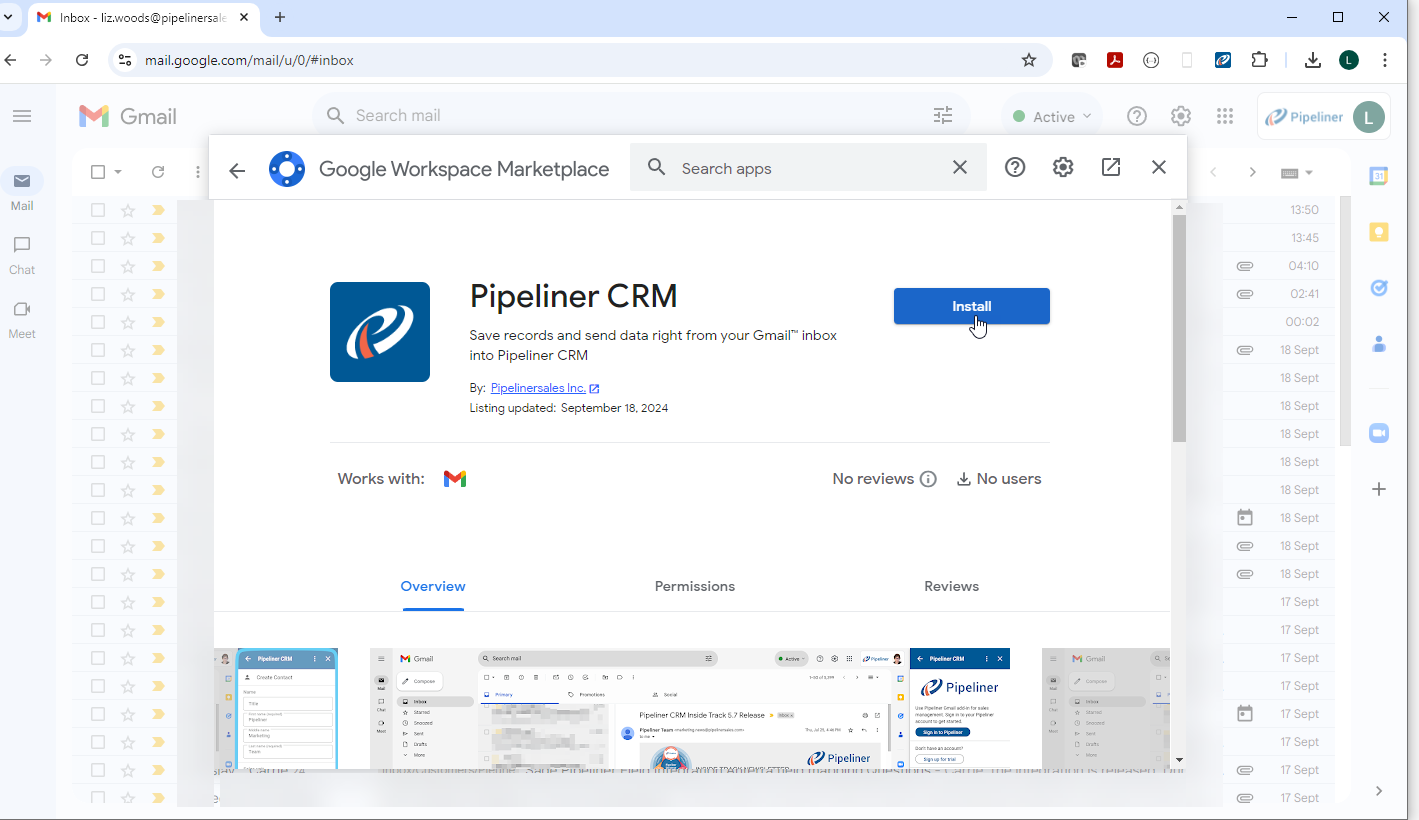
Task: Open select-all checkbox dropdown arrow
Action: (118, 172)
